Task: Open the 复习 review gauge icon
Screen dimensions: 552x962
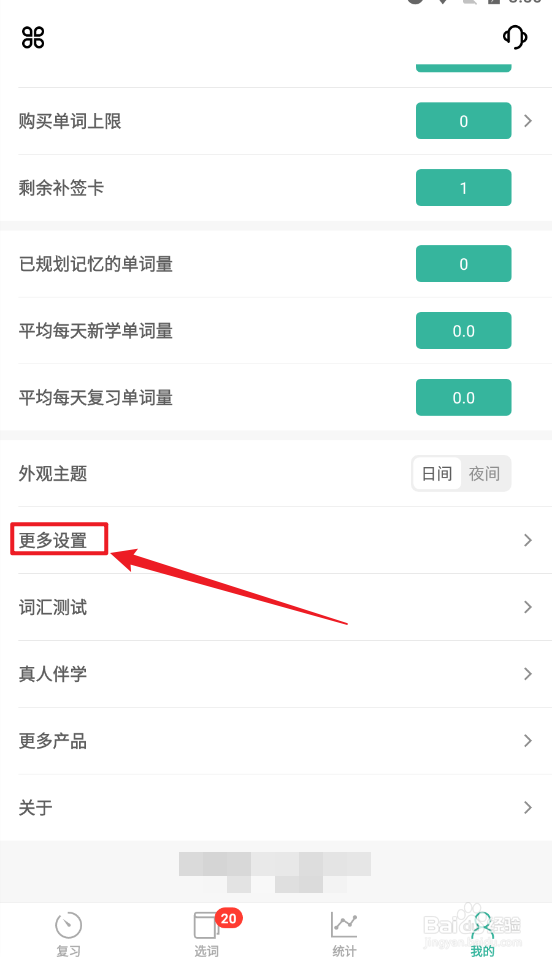Action: pos(68,925)
